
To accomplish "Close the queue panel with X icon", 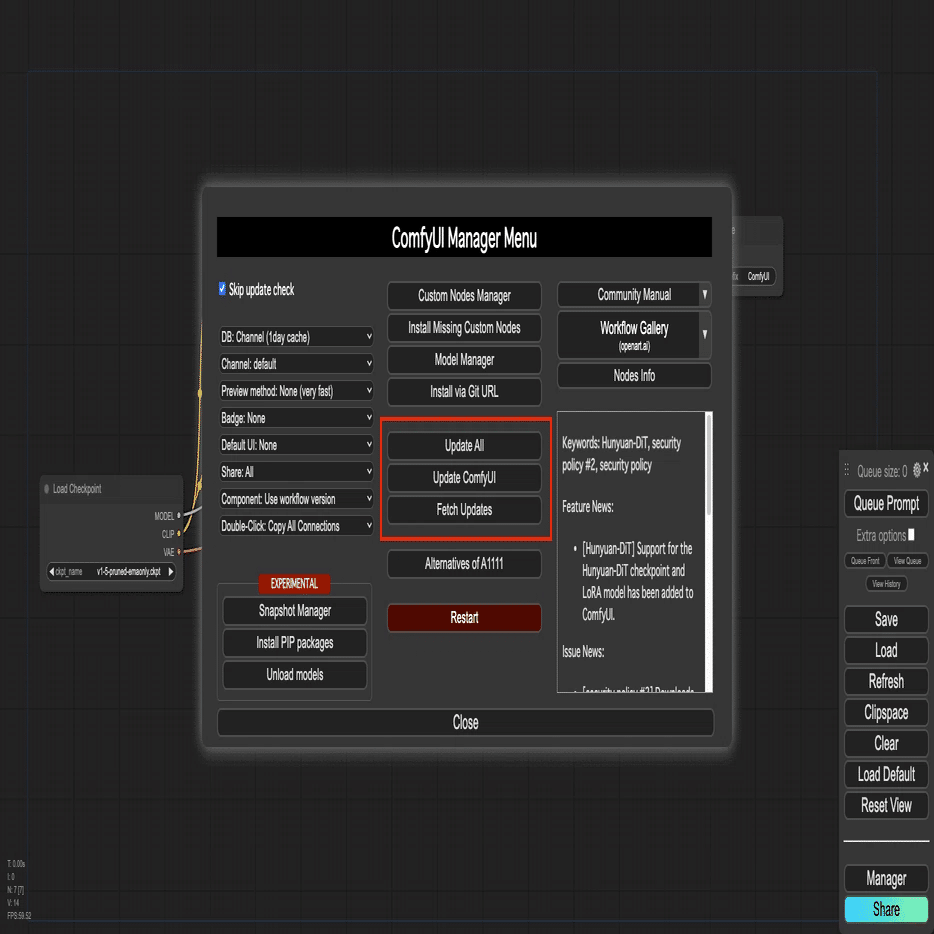I will click(x=926, y=469).
